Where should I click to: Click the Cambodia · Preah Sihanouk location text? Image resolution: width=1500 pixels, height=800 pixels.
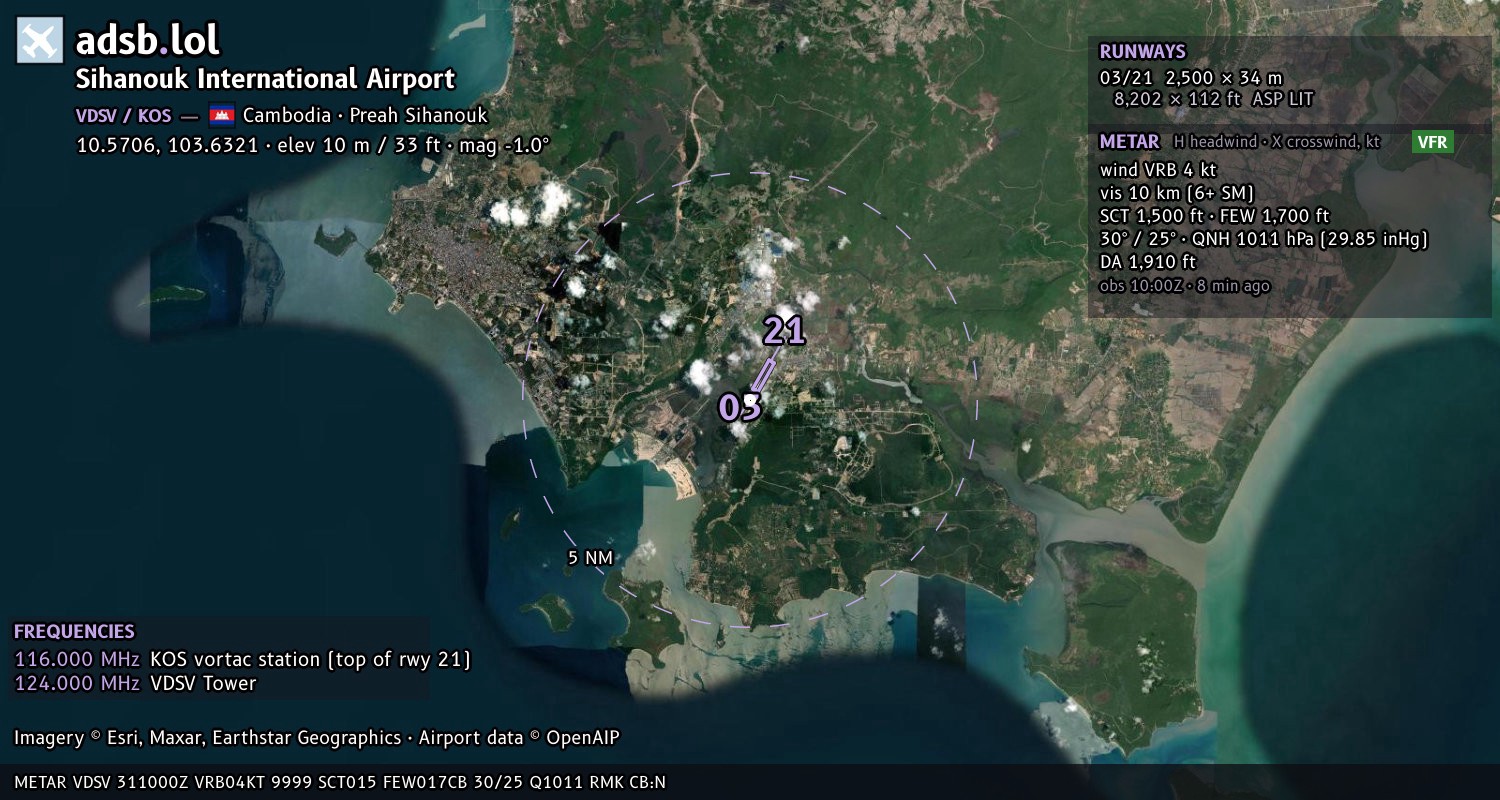[x=365, y=115]
